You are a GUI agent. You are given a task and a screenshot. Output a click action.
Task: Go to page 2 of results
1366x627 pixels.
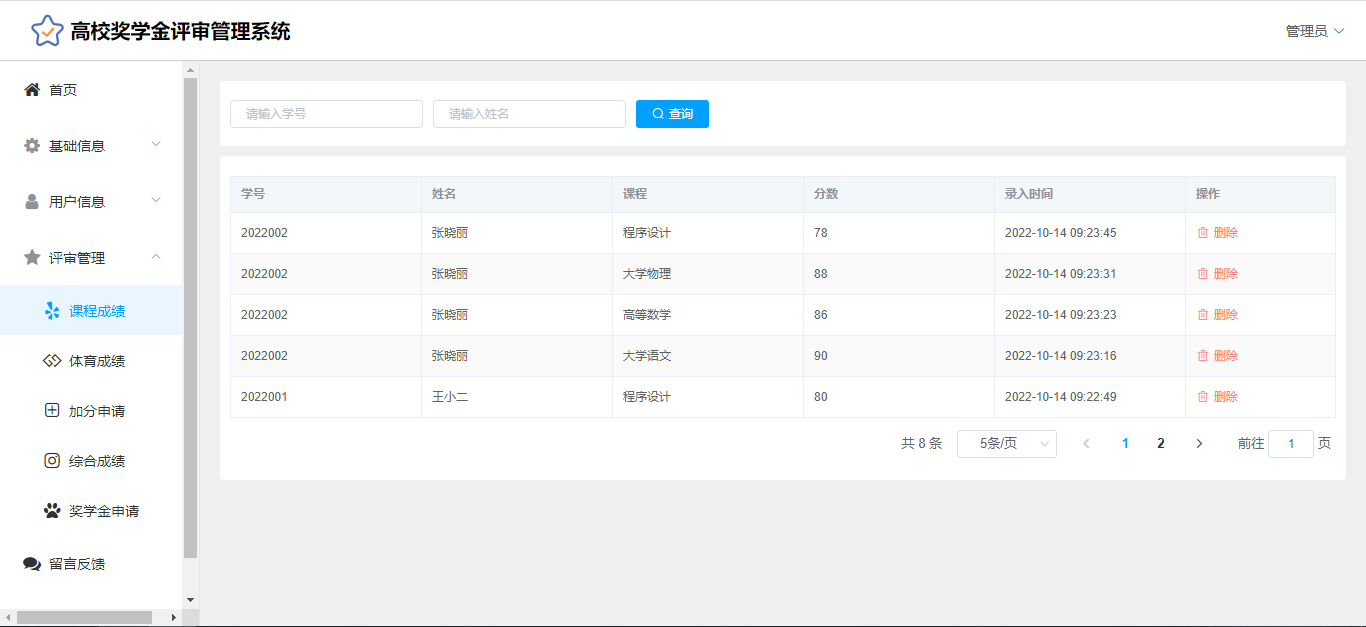[1160, 444]
